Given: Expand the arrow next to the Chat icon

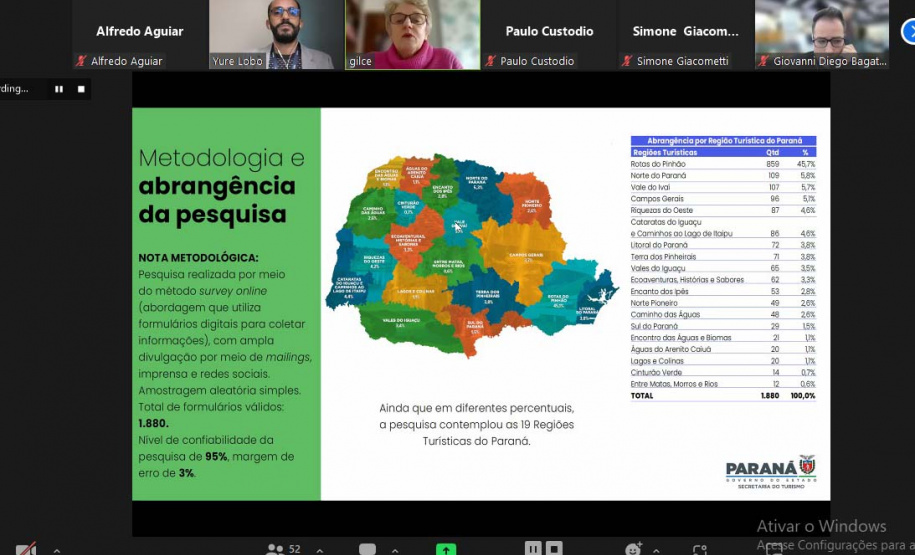Looking at the screenshot, I should tap(395, 550).
